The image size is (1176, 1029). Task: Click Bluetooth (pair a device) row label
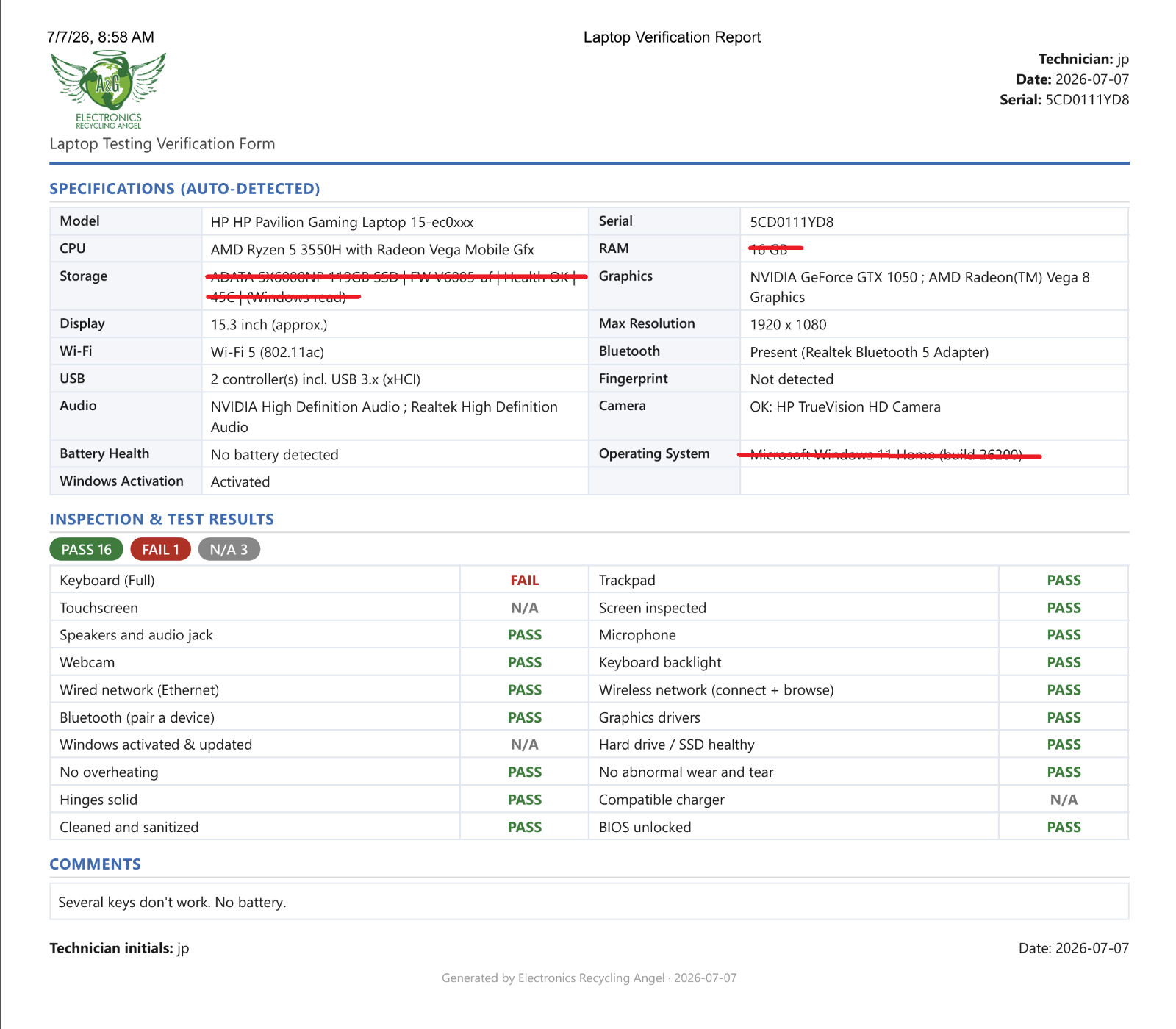(137, 717)
